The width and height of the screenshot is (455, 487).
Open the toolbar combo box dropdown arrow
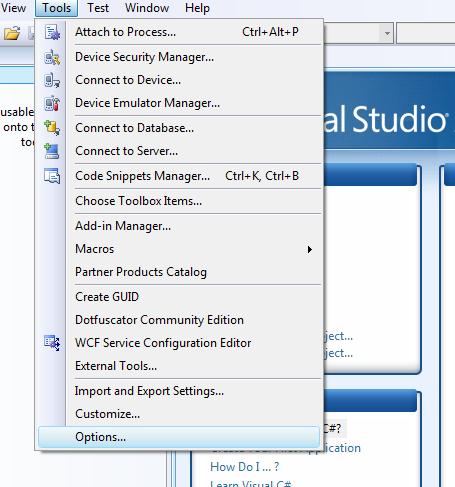387,33
